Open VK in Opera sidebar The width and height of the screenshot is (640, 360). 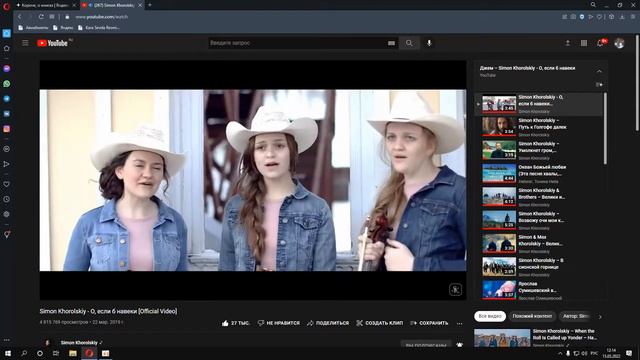(x=7, y=114)
